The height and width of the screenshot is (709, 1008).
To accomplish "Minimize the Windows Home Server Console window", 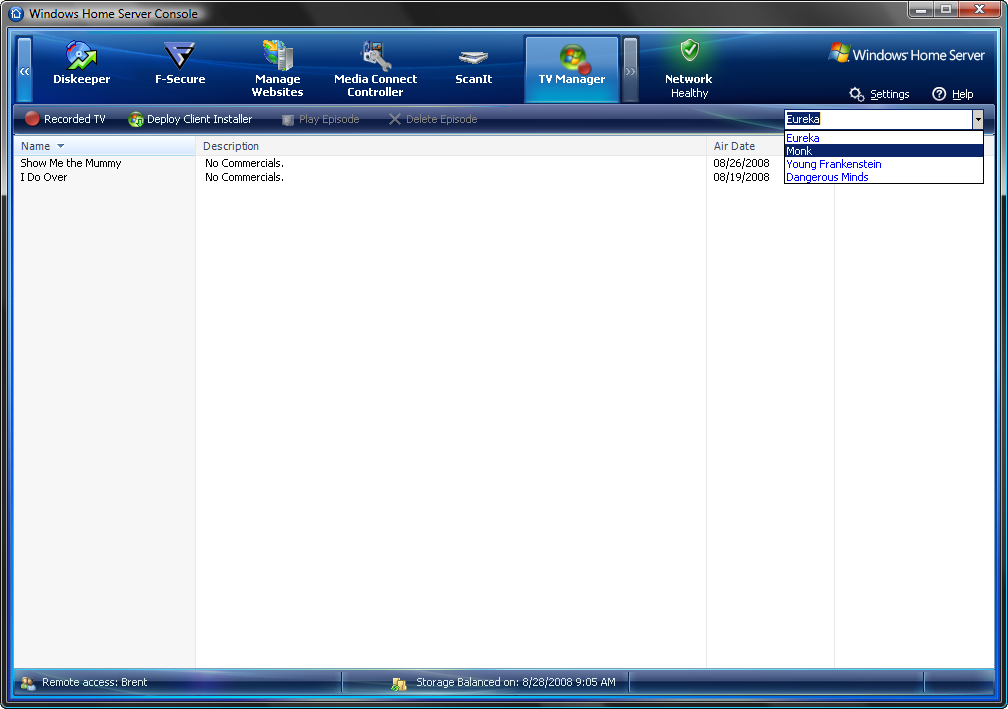I will [921, 10].
